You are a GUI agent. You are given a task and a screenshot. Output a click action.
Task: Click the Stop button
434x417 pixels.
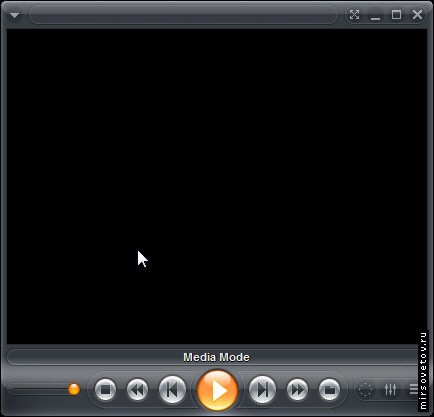106,389
